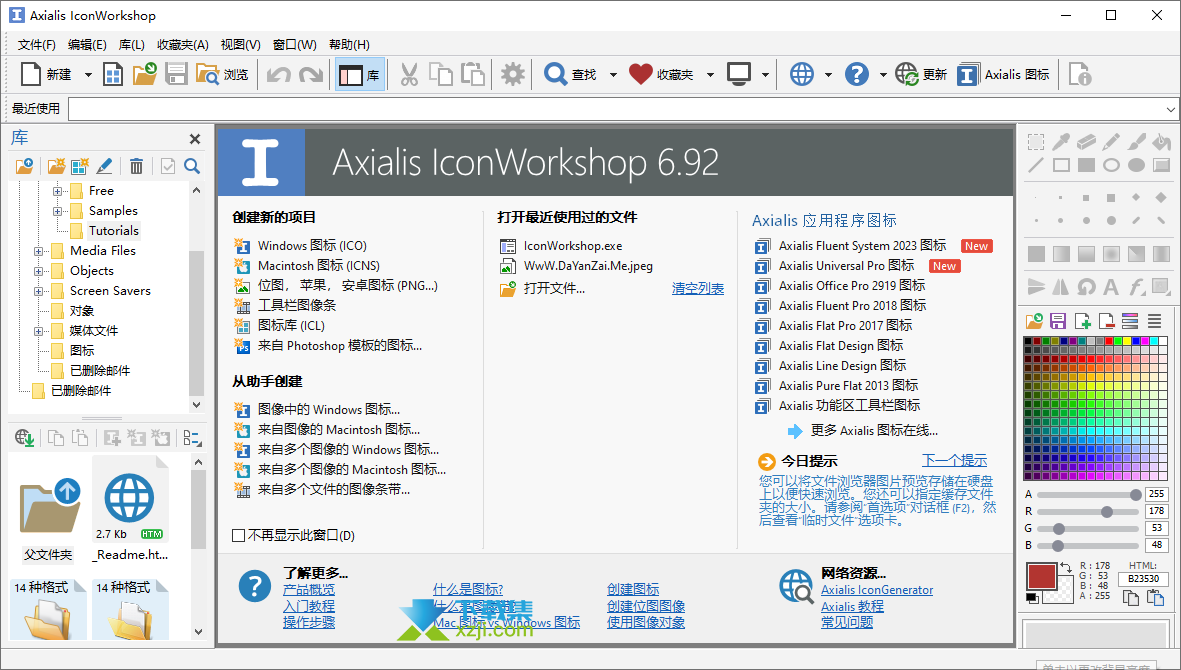This screenshot has width=1181, height=670.
Task: Click the cut scissors icon
Action: coord(409,75)
